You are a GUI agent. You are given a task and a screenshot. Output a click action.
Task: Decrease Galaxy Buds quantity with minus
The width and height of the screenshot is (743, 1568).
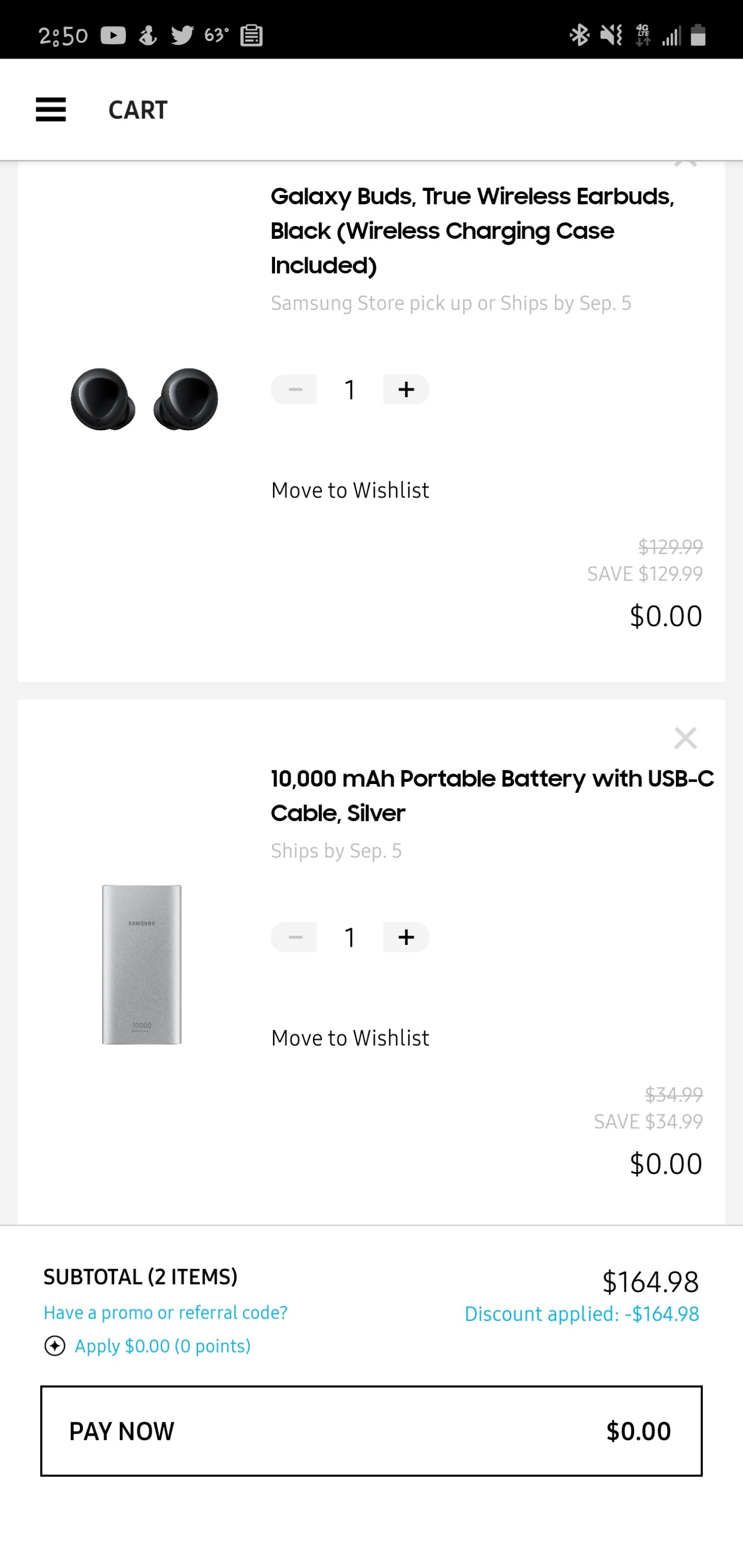pos(294,389)
